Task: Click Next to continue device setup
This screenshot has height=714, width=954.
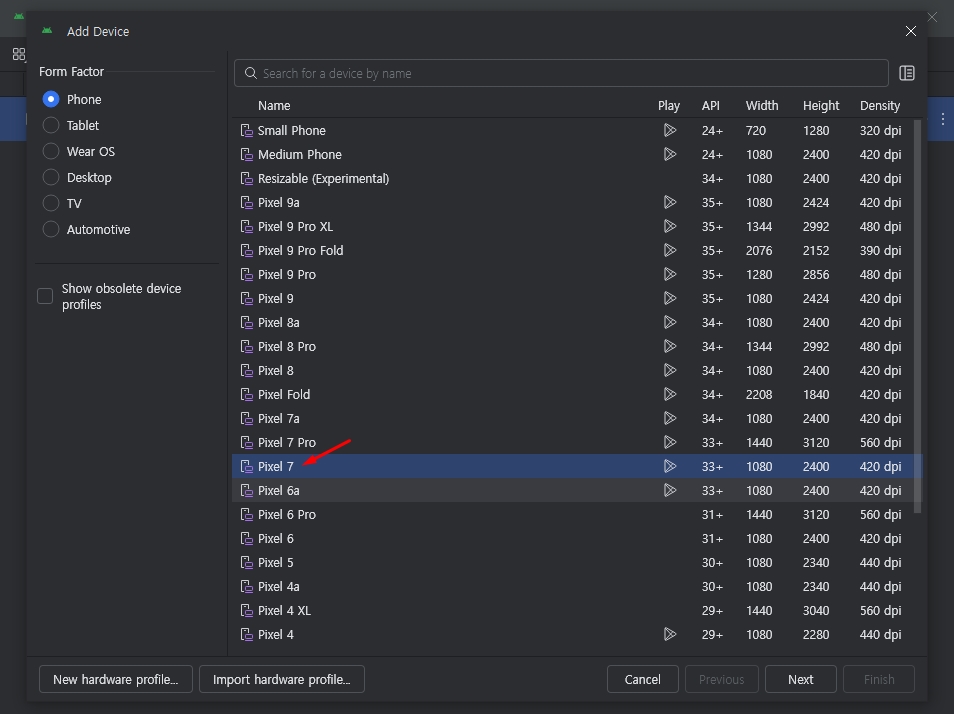Action: pos(801,679)
